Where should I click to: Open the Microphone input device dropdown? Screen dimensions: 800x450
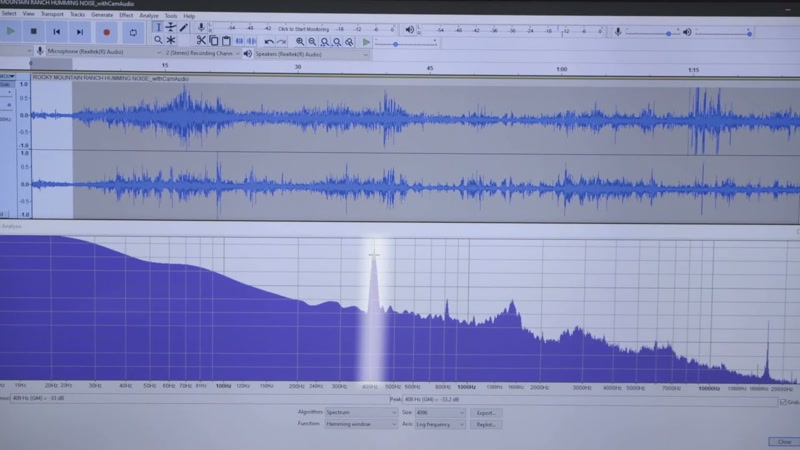104,52
